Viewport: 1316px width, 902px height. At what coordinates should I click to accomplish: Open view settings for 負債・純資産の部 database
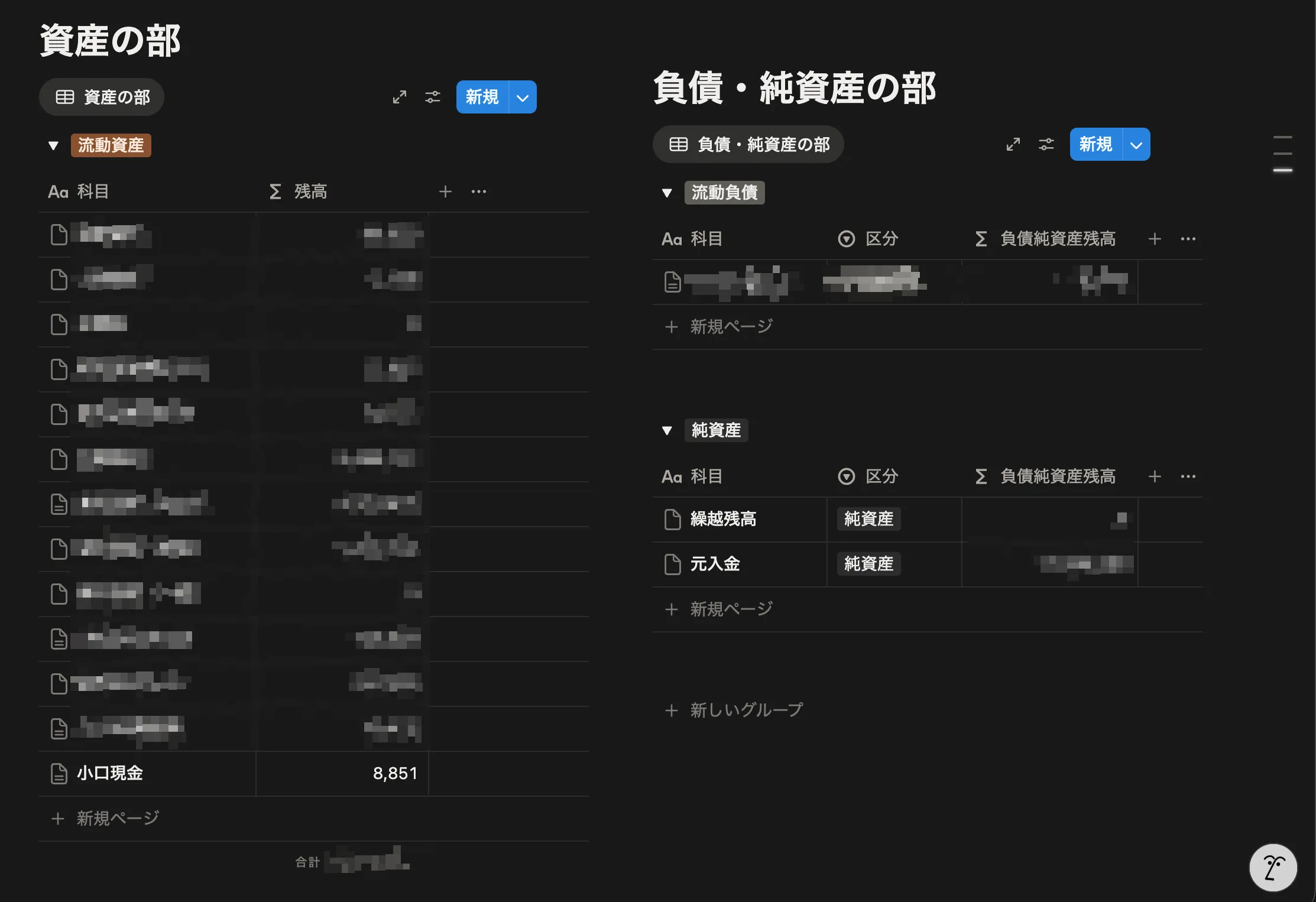click(1046, 144)
